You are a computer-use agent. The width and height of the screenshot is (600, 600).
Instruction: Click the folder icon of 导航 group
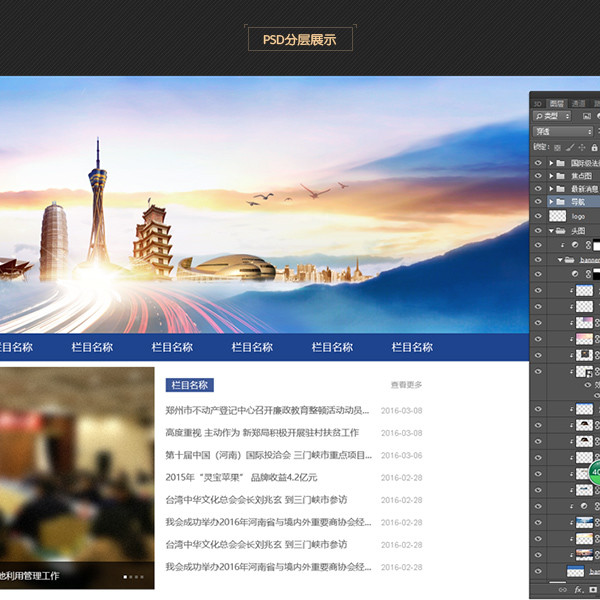tap(560, 202)
